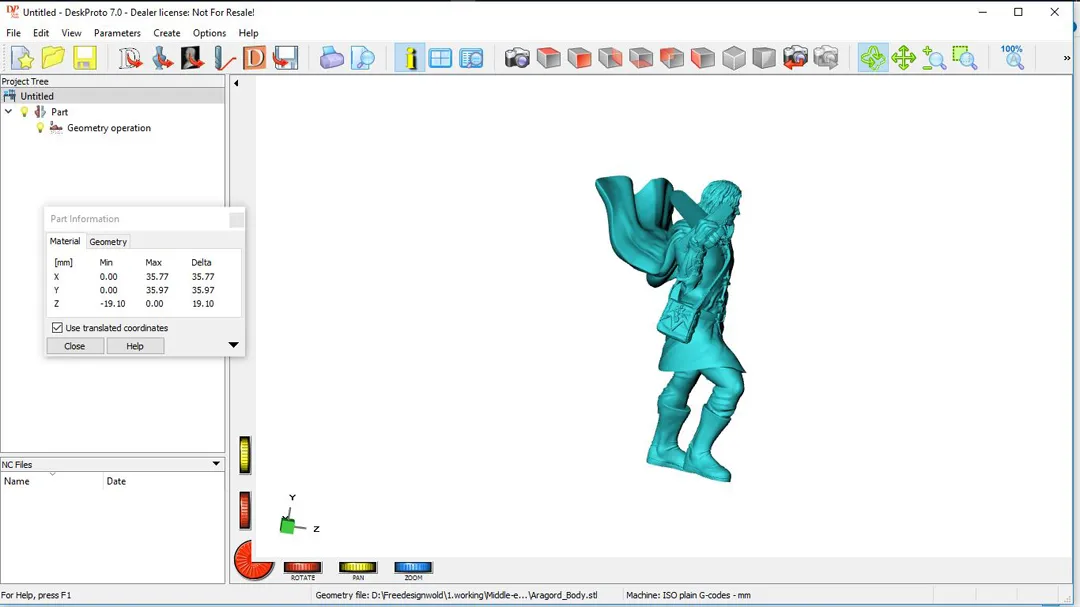Activate the Zoom Window selection icon
This screenshot has width=1080, height=607.
coord(965,58)
